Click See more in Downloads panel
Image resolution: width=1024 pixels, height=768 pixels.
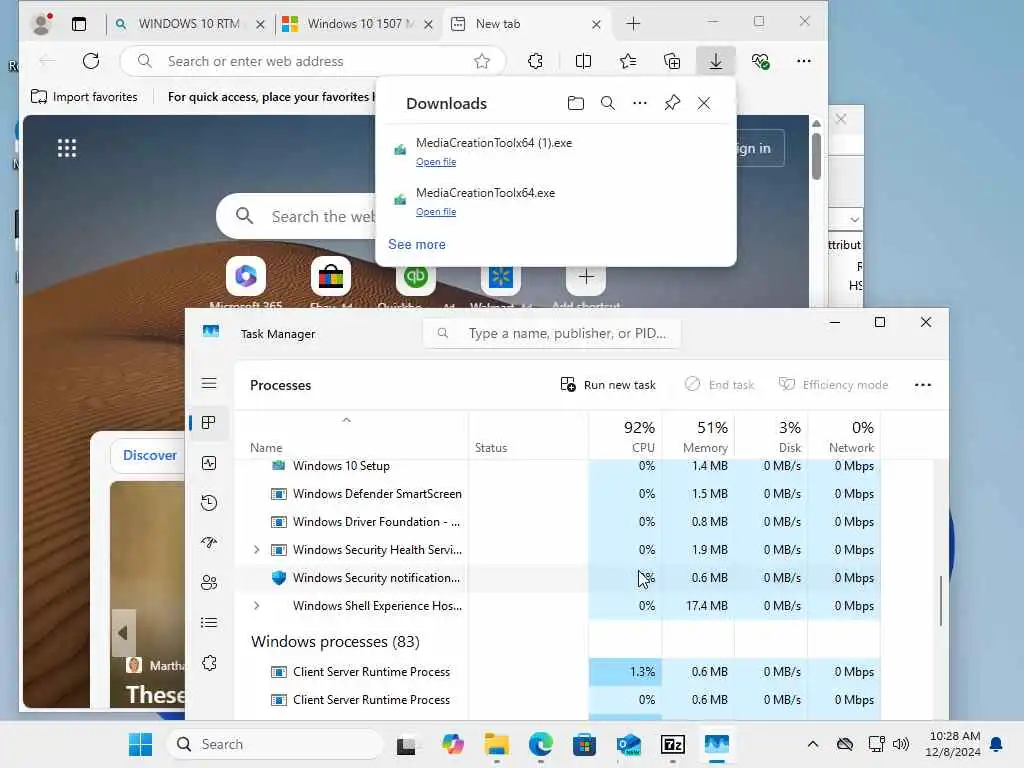(x=417, y=244)
